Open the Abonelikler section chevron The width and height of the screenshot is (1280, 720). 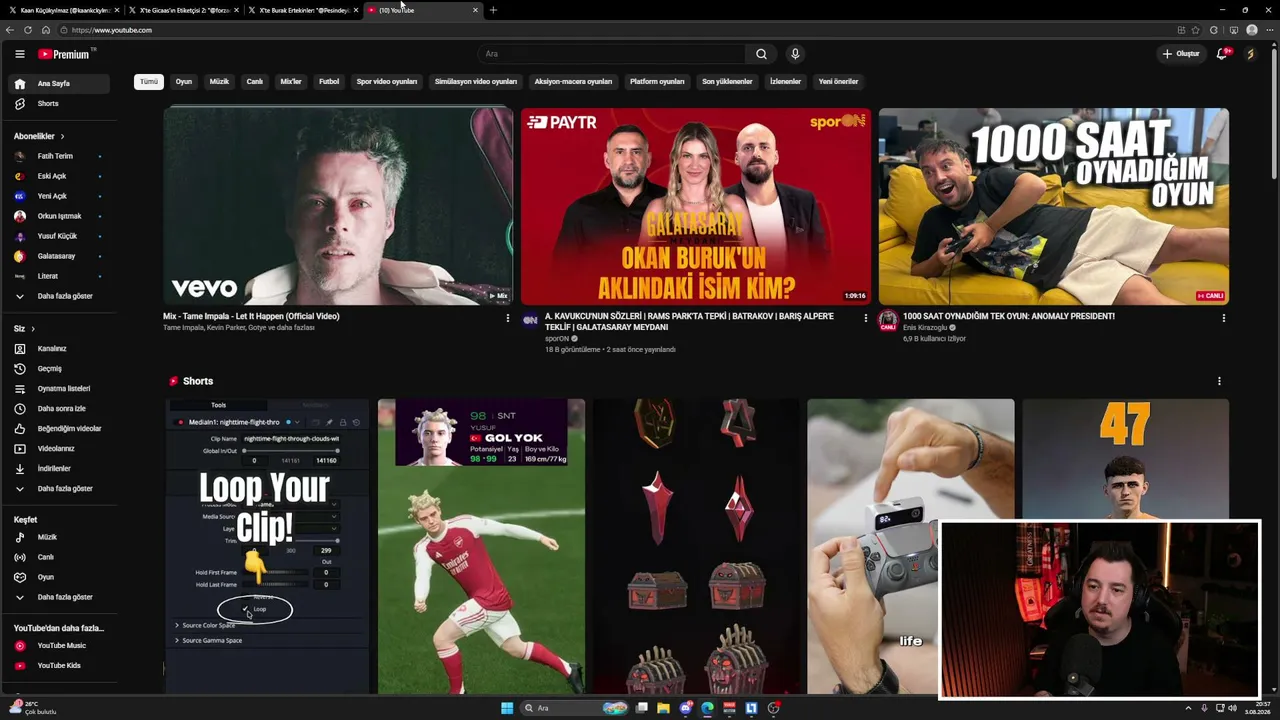(62, 136)
